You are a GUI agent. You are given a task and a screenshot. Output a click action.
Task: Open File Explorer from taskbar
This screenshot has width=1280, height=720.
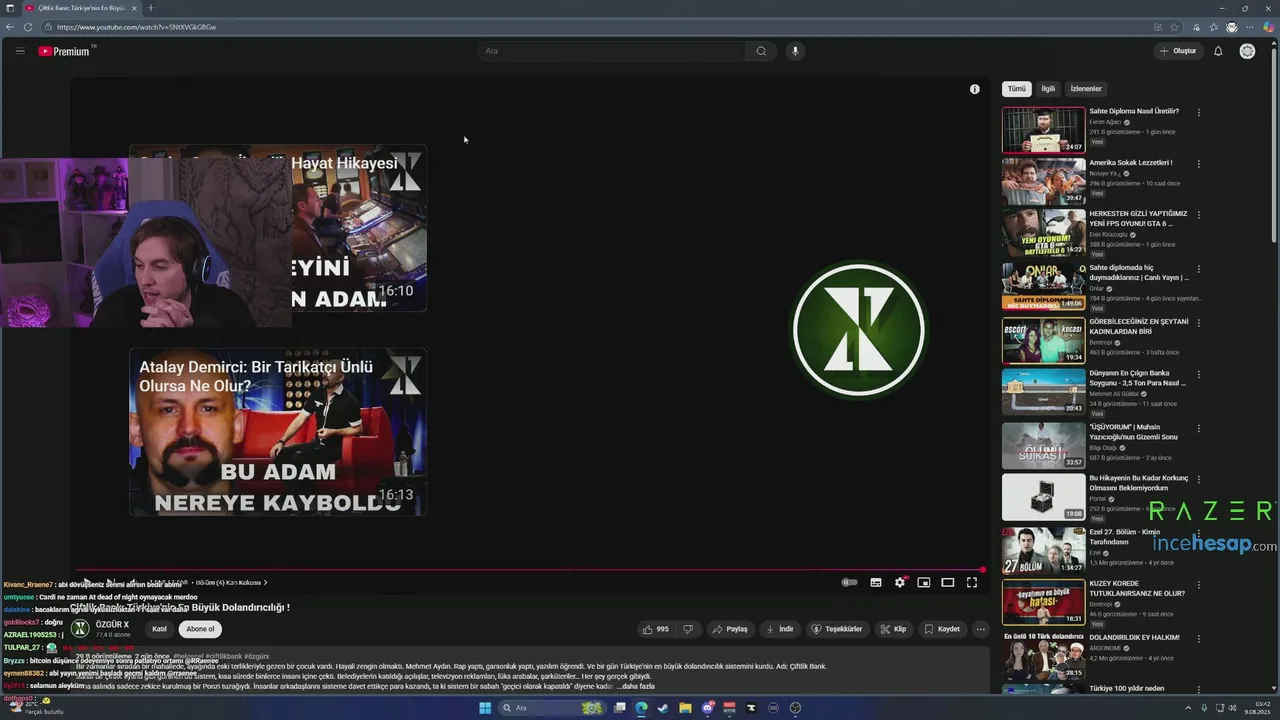(x=685, y=708)
